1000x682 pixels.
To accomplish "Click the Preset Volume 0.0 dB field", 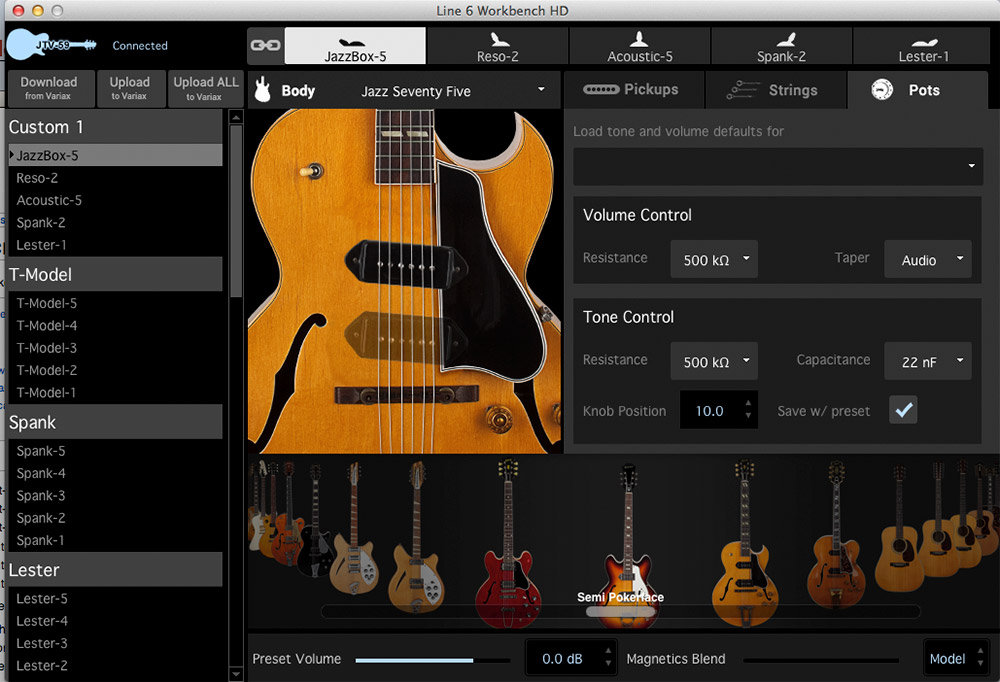I will [x=562, y=658].
